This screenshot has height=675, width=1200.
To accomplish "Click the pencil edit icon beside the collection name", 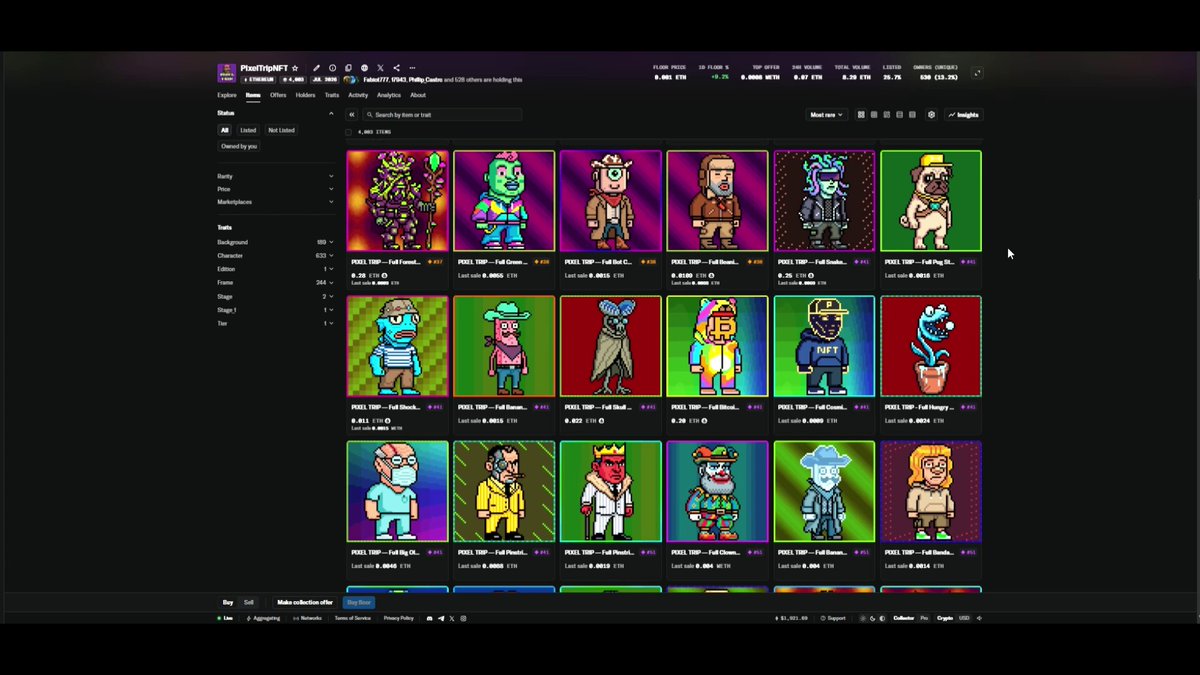I will coord(317,68).
